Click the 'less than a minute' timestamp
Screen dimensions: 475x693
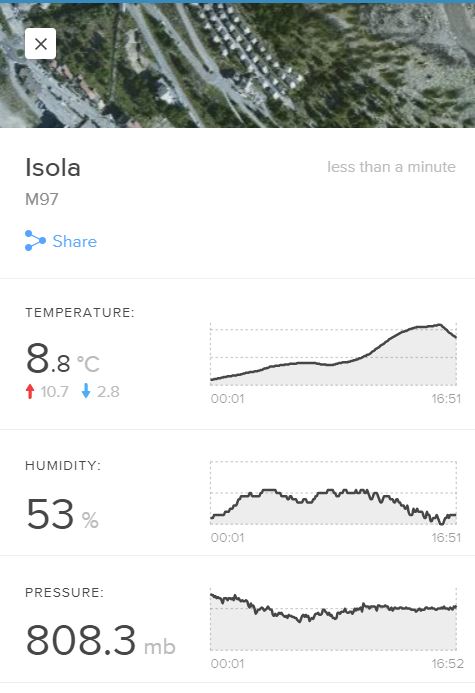(391, 167)
